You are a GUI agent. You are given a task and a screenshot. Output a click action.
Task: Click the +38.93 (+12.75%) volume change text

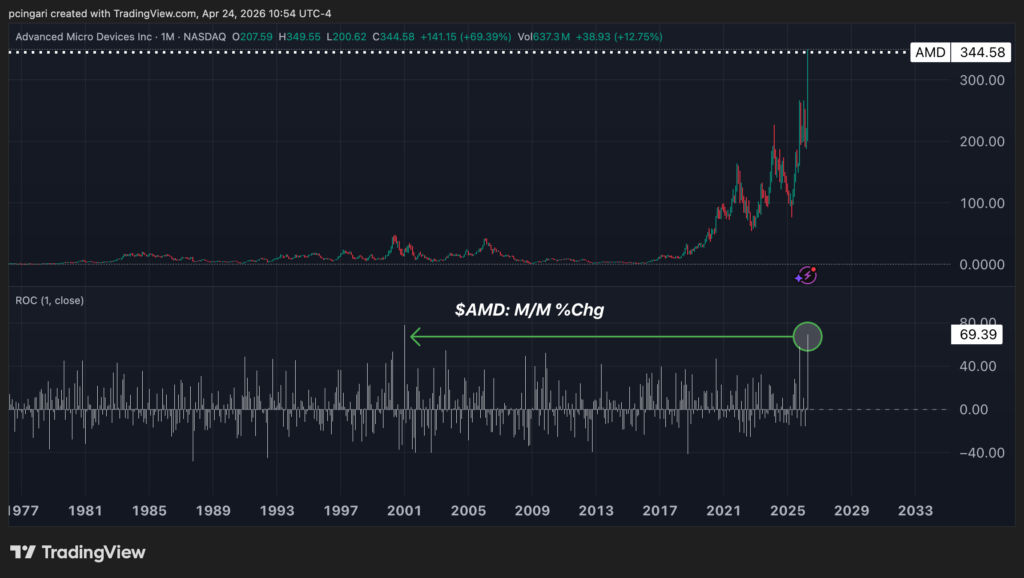tap(618, 37)
